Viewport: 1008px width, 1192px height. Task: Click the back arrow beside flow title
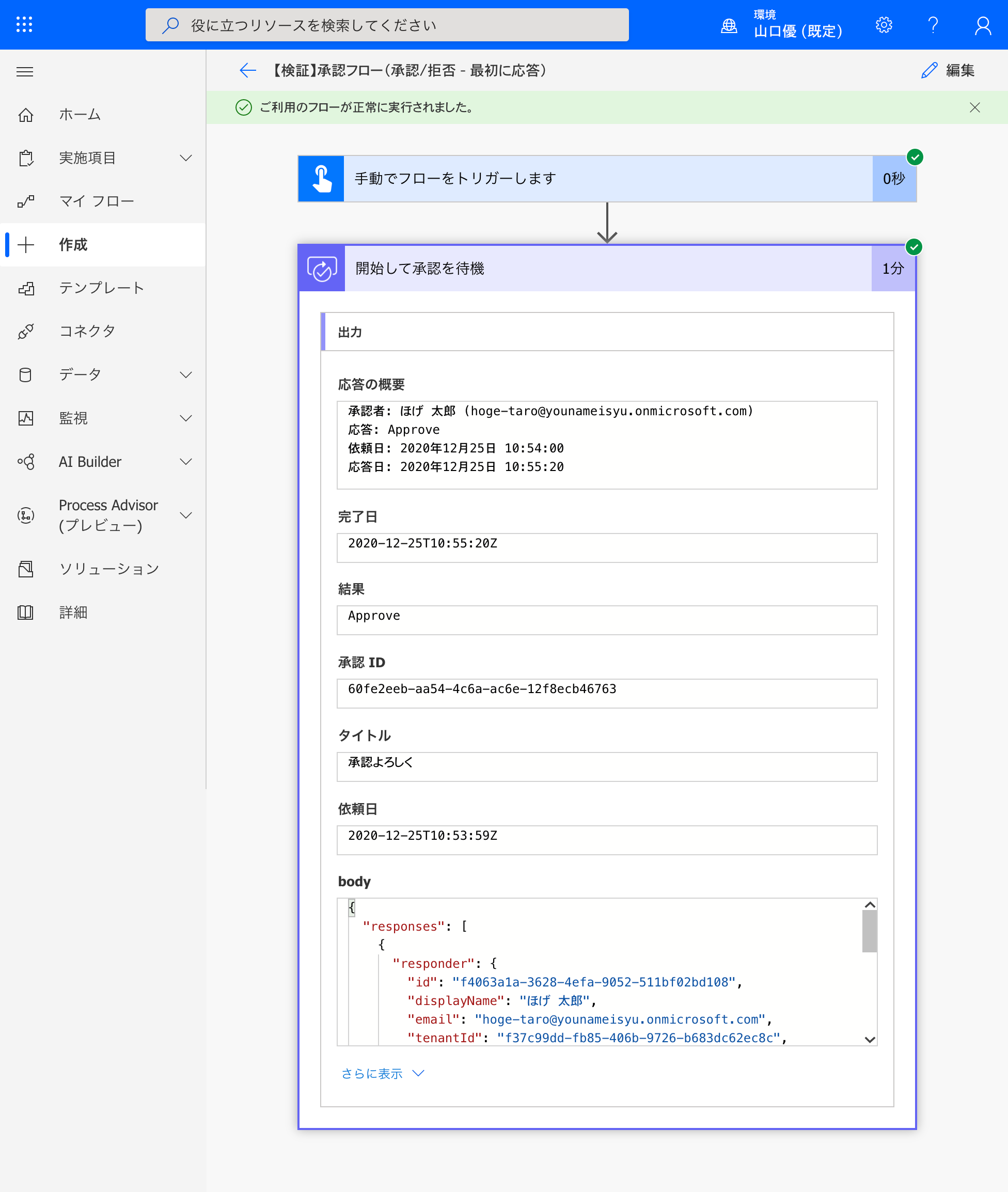tap(247, 70)
